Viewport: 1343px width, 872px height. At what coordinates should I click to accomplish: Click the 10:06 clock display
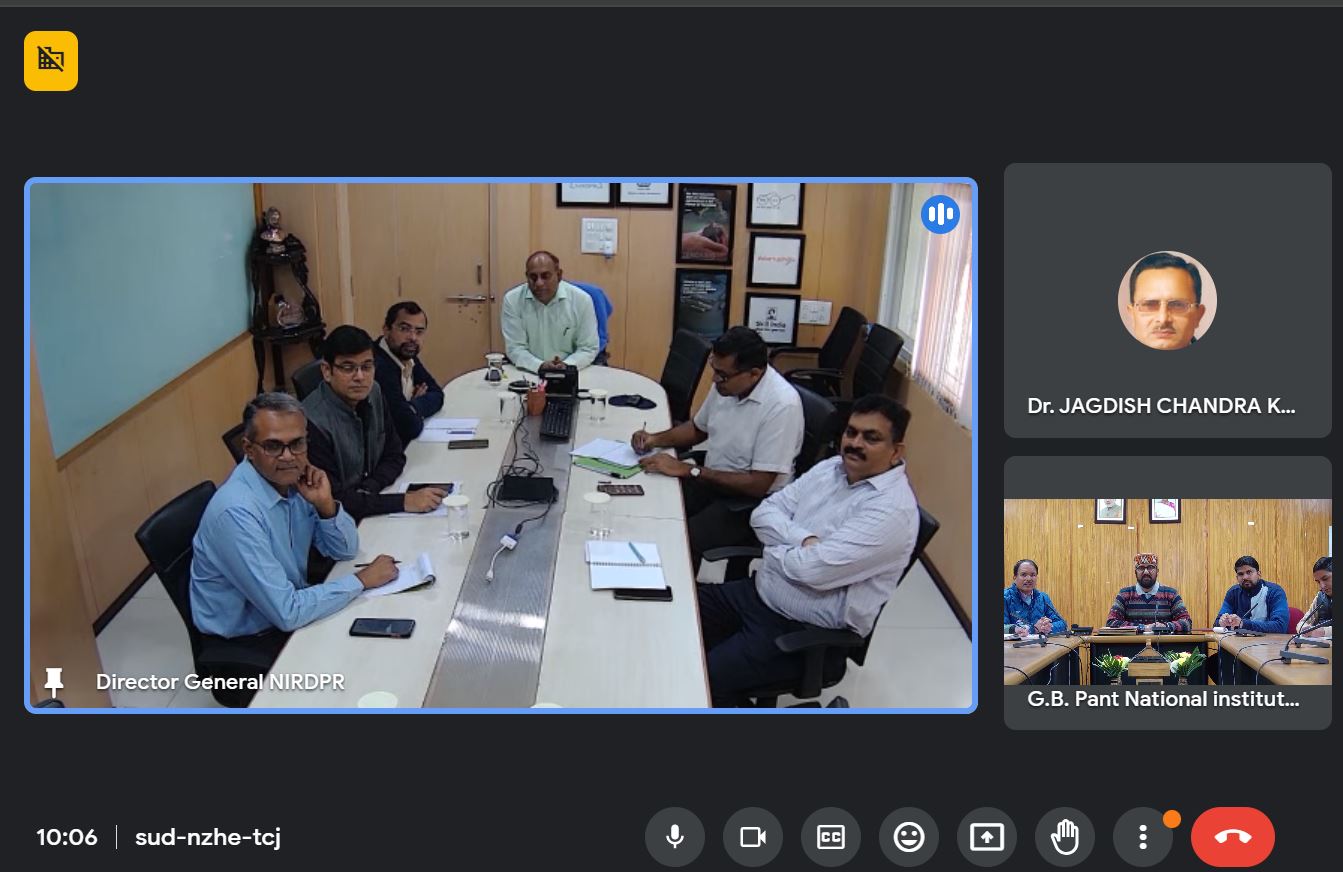tap(67, 837)
